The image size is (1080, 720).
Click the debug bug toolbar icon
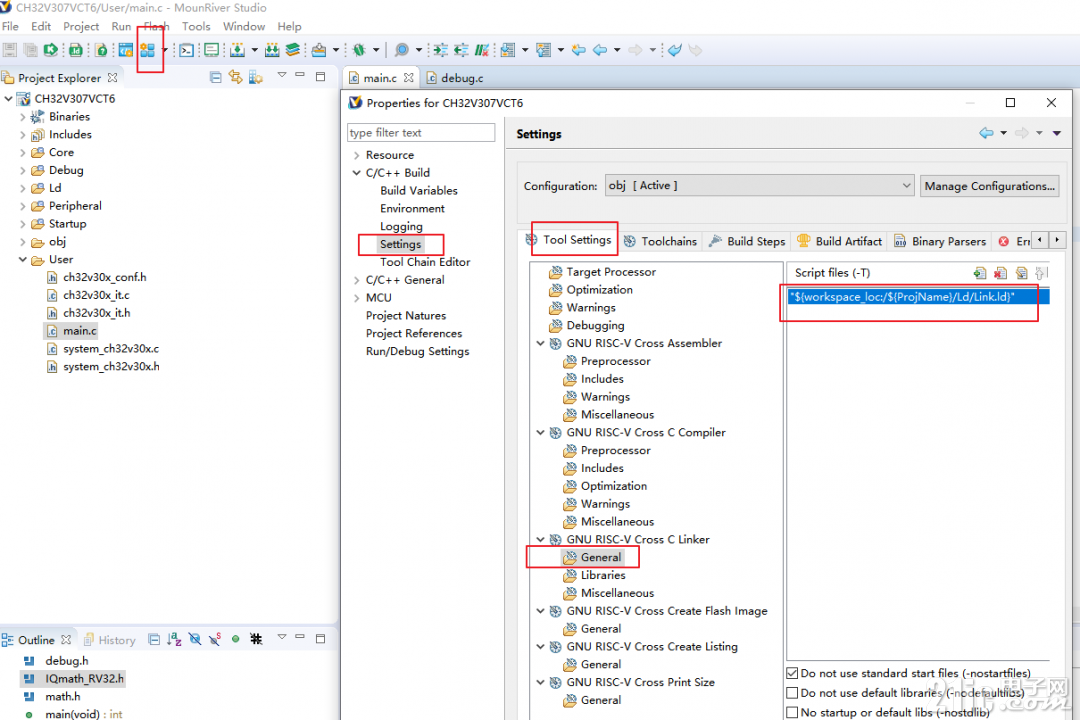click(359, 50)
